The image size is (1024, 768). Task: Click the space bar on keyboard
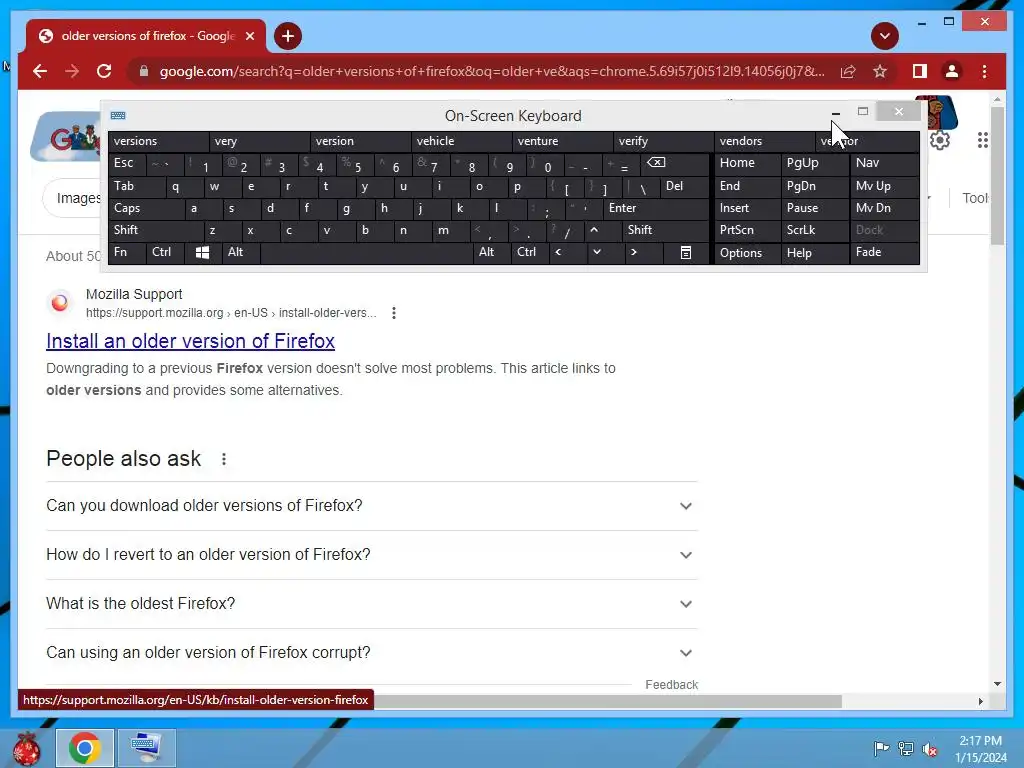(366, 253)
